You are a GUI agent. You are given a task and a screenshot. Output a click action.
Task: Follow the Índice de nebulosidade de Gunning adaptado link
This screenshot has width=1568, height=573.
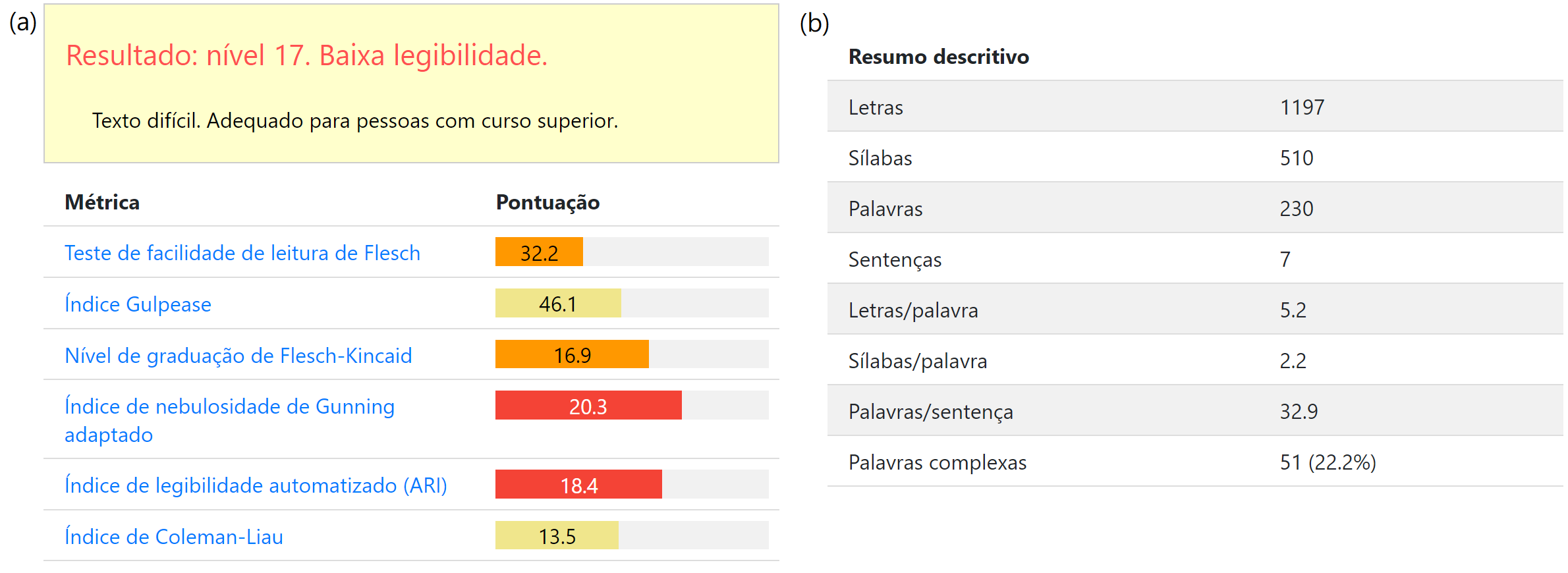(229, 407)
